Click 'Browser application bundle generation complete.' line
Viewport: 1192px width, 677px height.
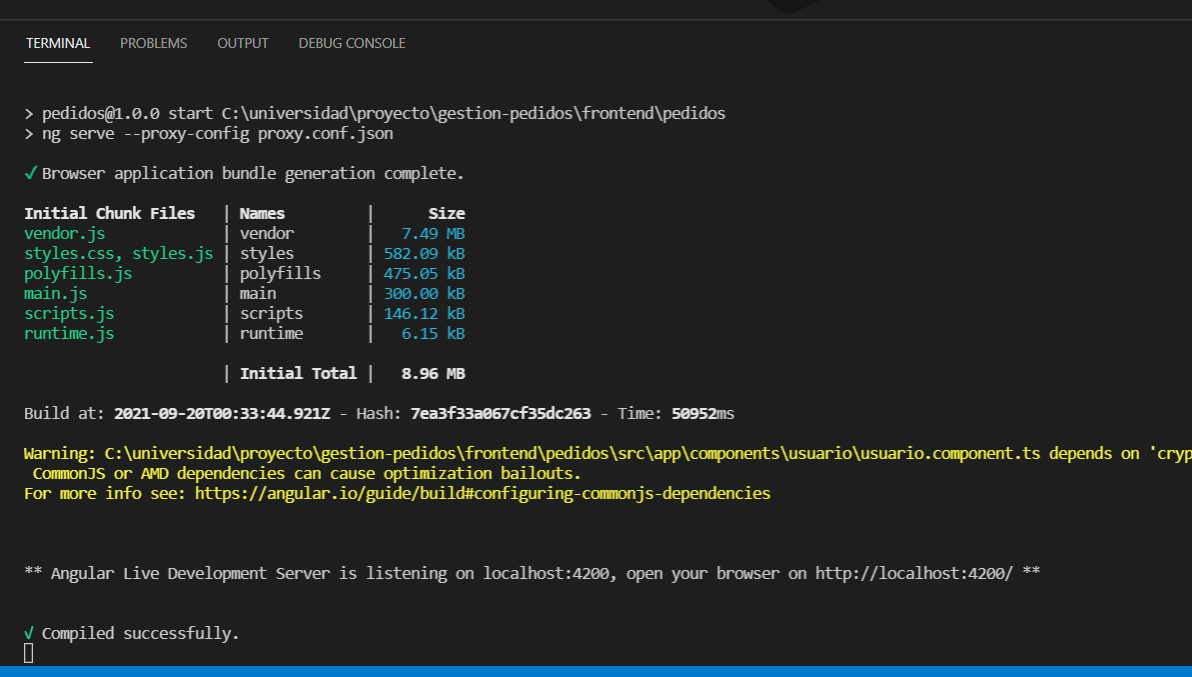coord(252,173)
